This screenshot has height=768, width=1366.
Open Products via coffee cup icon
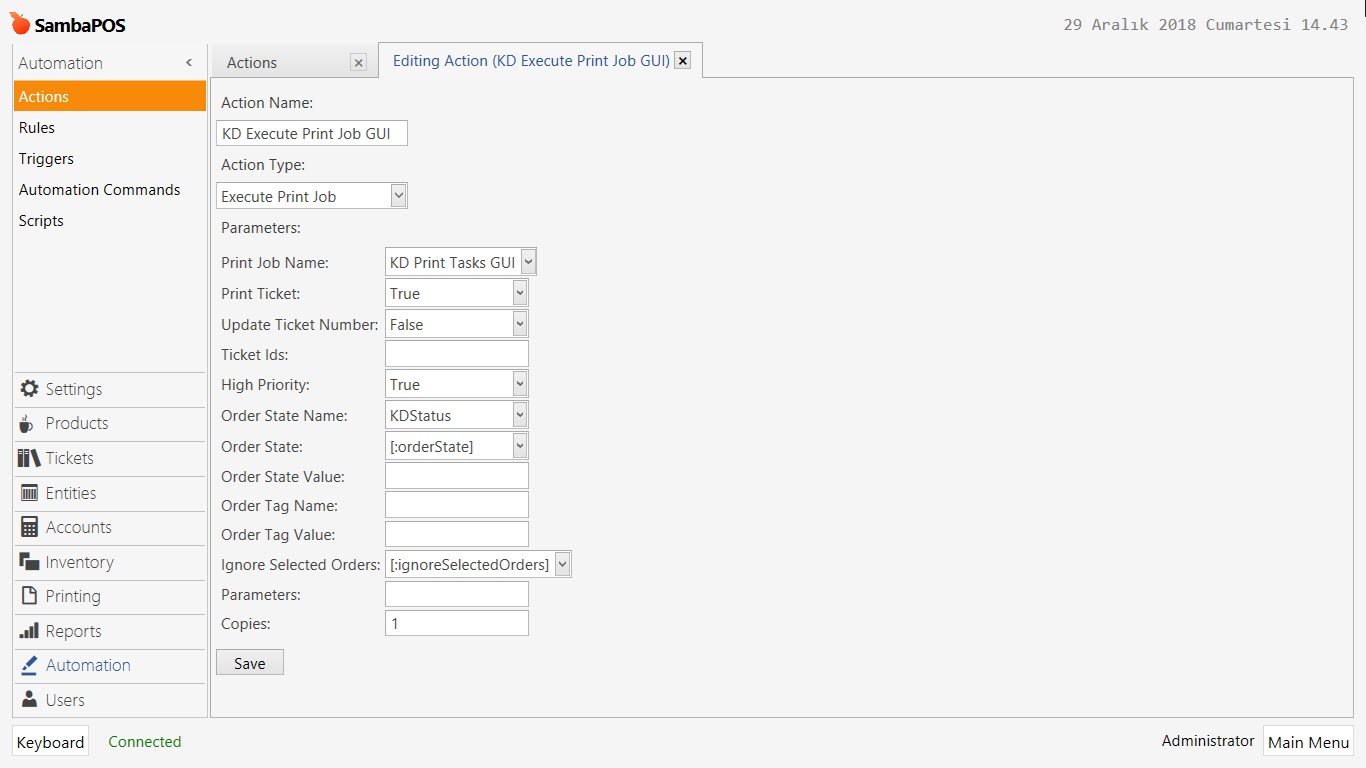[x=27, y=424]
